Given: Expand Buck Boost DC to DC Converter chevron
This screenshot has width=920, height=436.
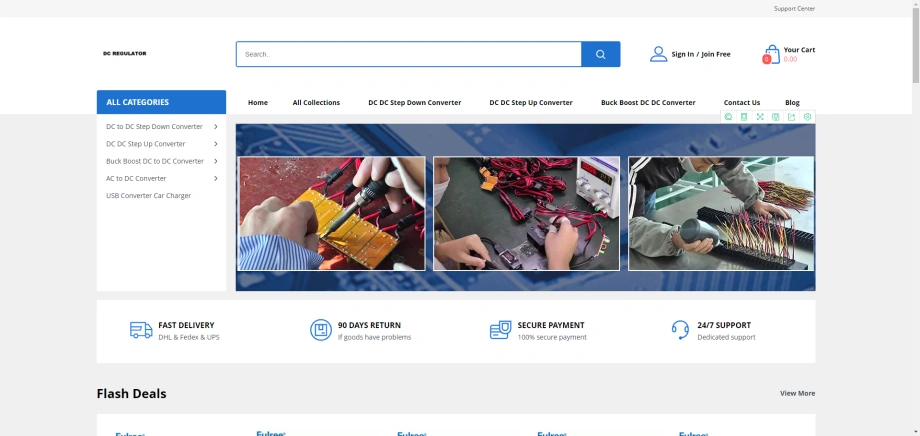Looking at the screenshot, I should 216,161.
